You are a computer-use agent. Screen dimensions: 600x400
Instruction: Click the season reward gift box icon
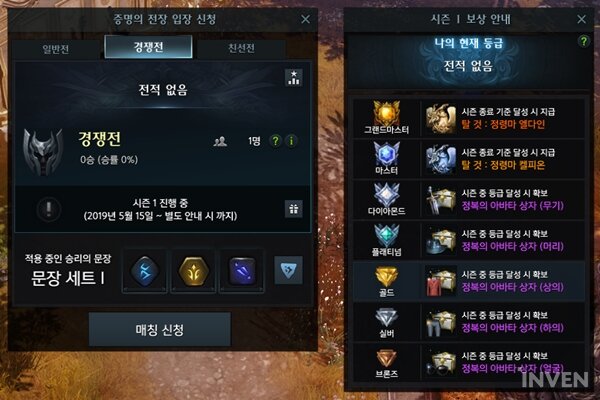pyautogui.click(x=293, y=209)
